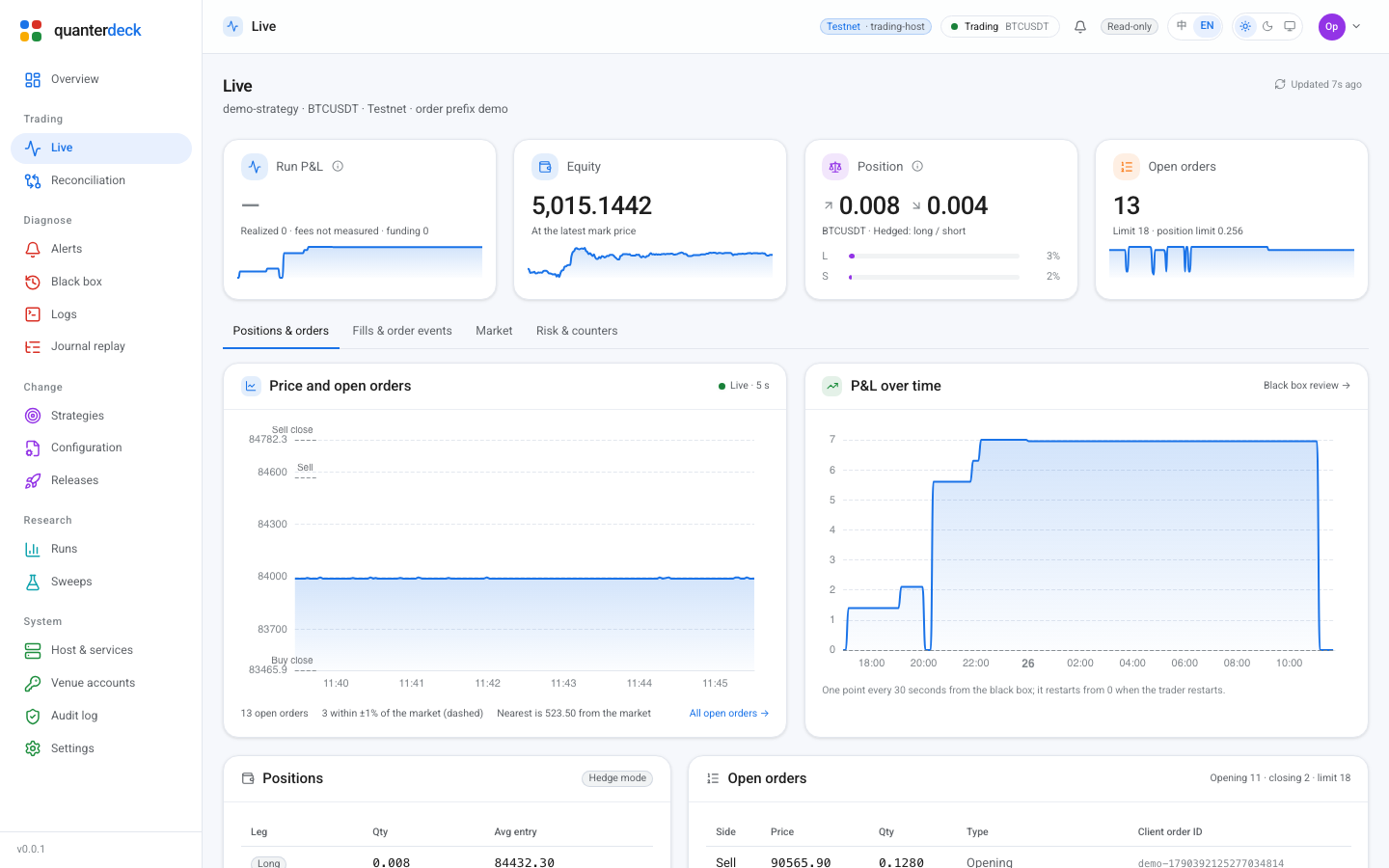Click the Updated 7s ago refresh indicator
This screenshot has width=1389, height=868.
coord(1319,85)
